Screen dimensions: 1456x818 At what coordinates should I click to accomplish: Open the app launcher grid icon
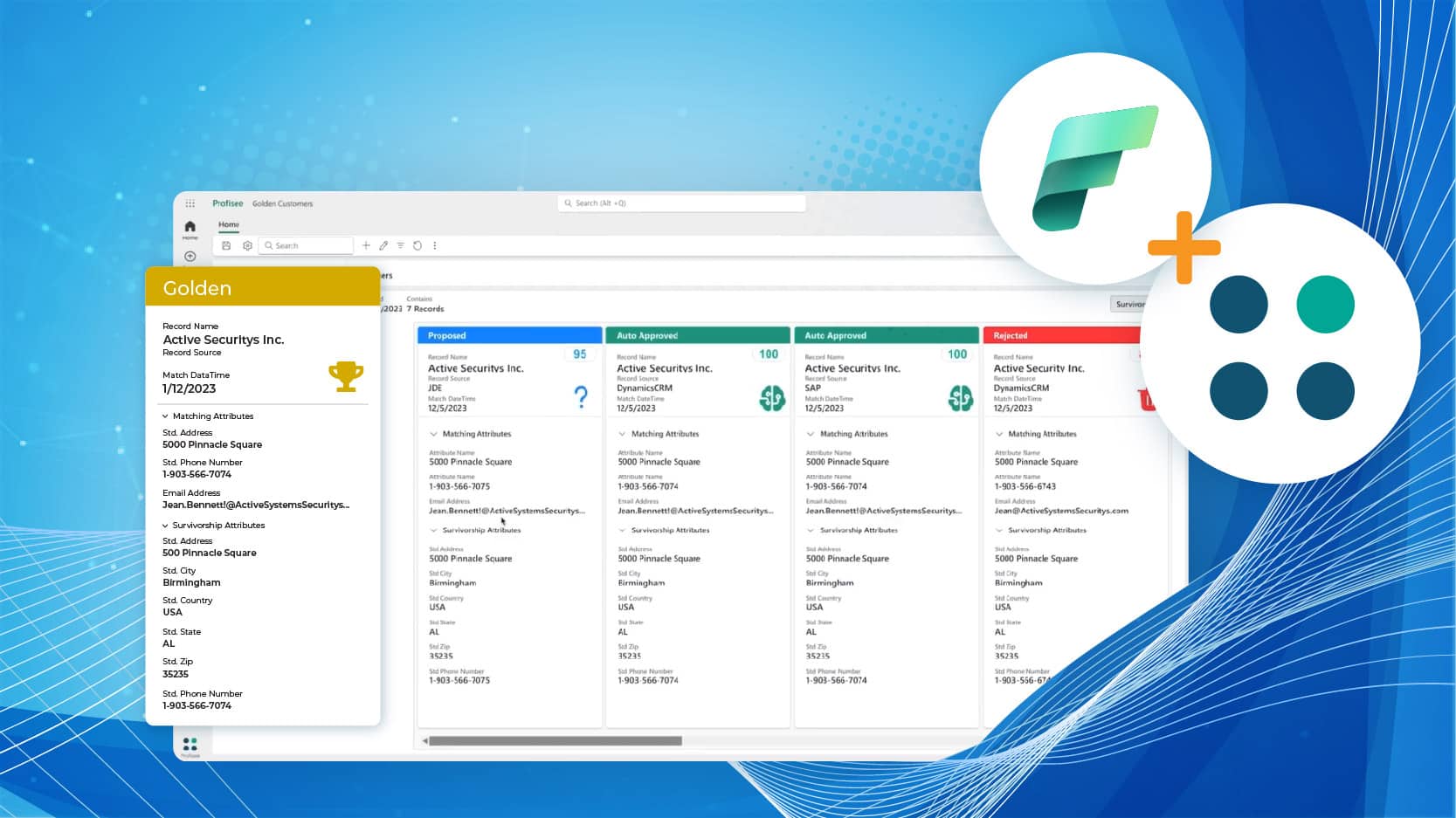(190, 203)
